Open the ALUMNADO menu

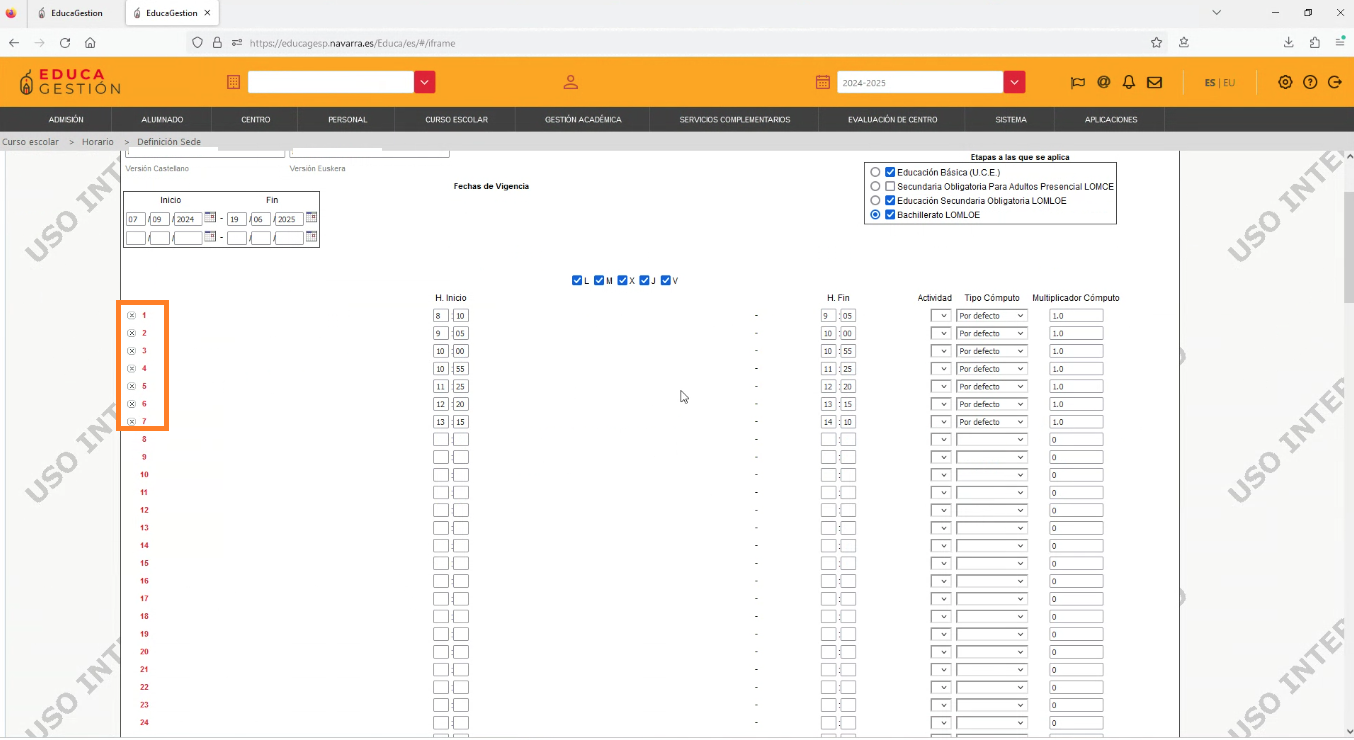tap(162, 119)
